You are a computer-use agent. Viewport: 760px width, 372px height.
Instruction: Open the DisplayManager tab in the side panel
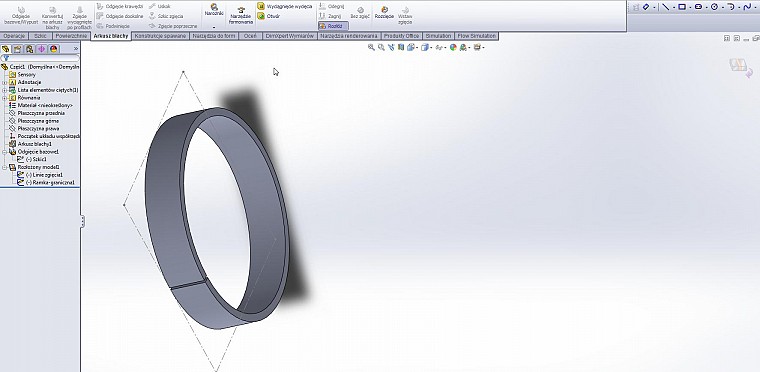[54, 49]
